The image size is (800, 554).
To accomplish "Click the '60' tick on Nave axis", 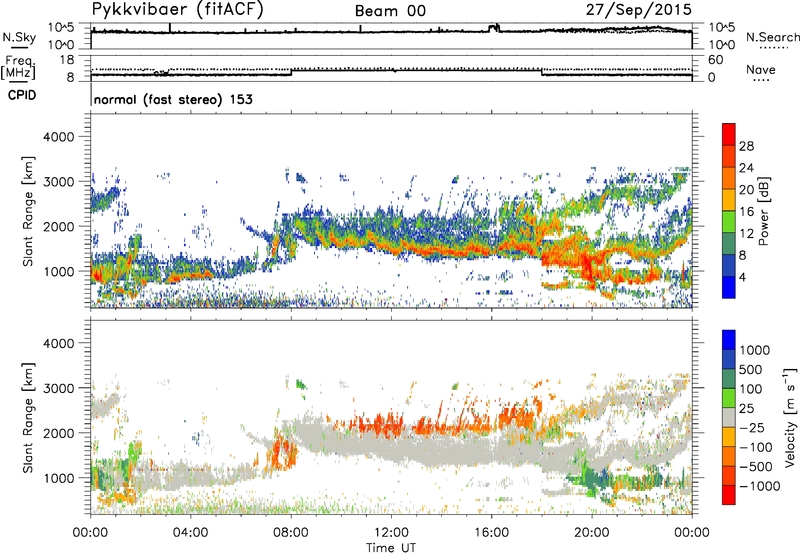I will tap(715, 60).
